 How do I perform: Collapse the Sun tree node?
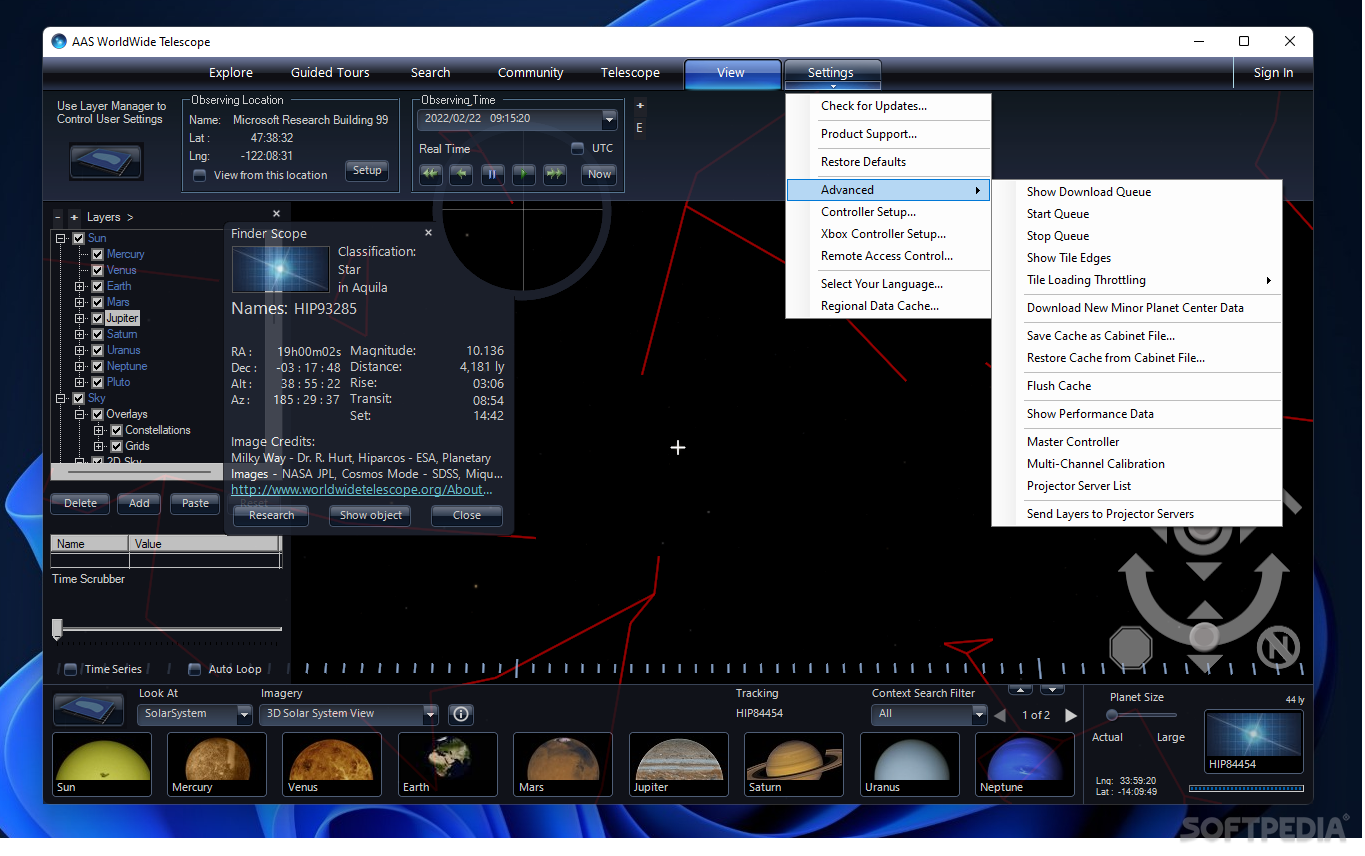pos(61,238)
